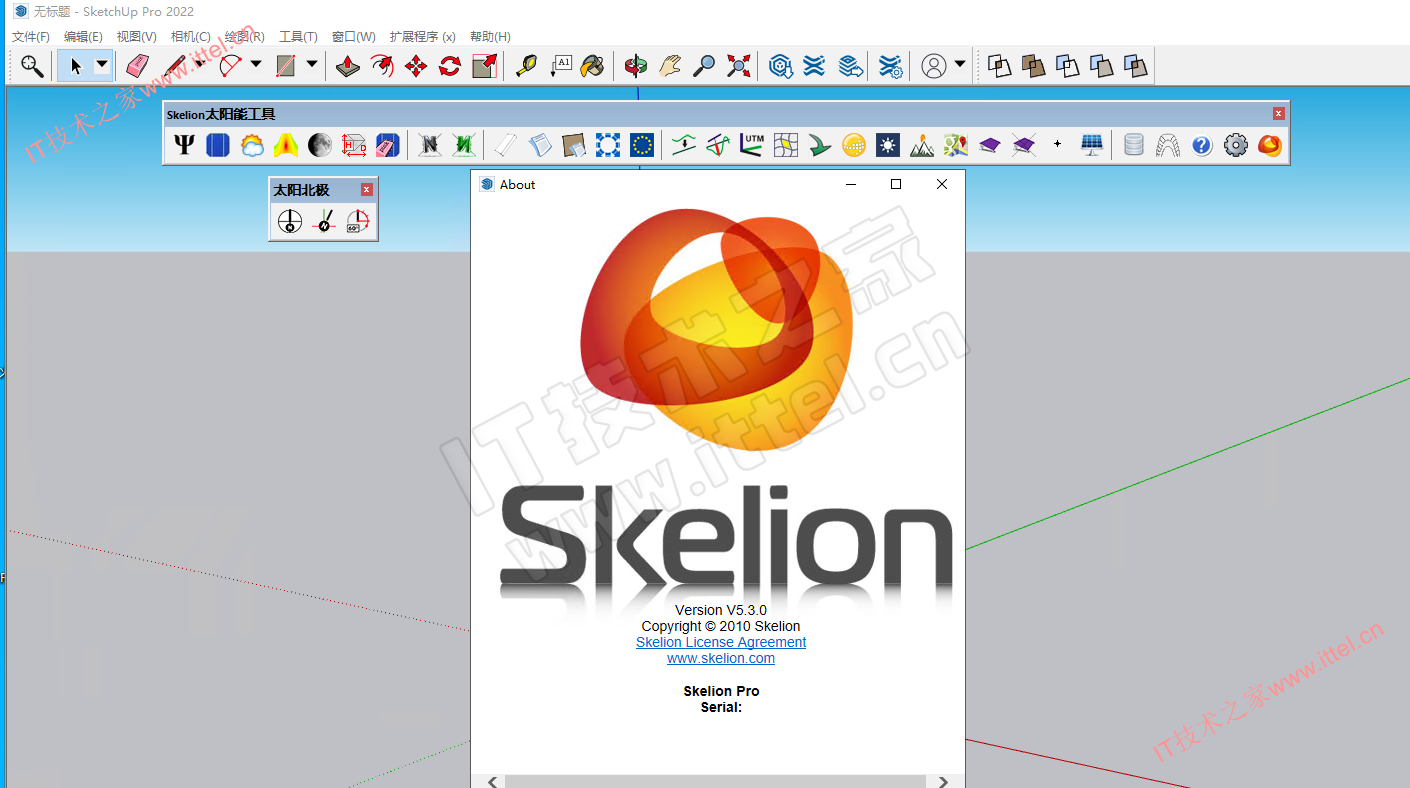Click the About dialog left scroll arrow

click(491, 782)
